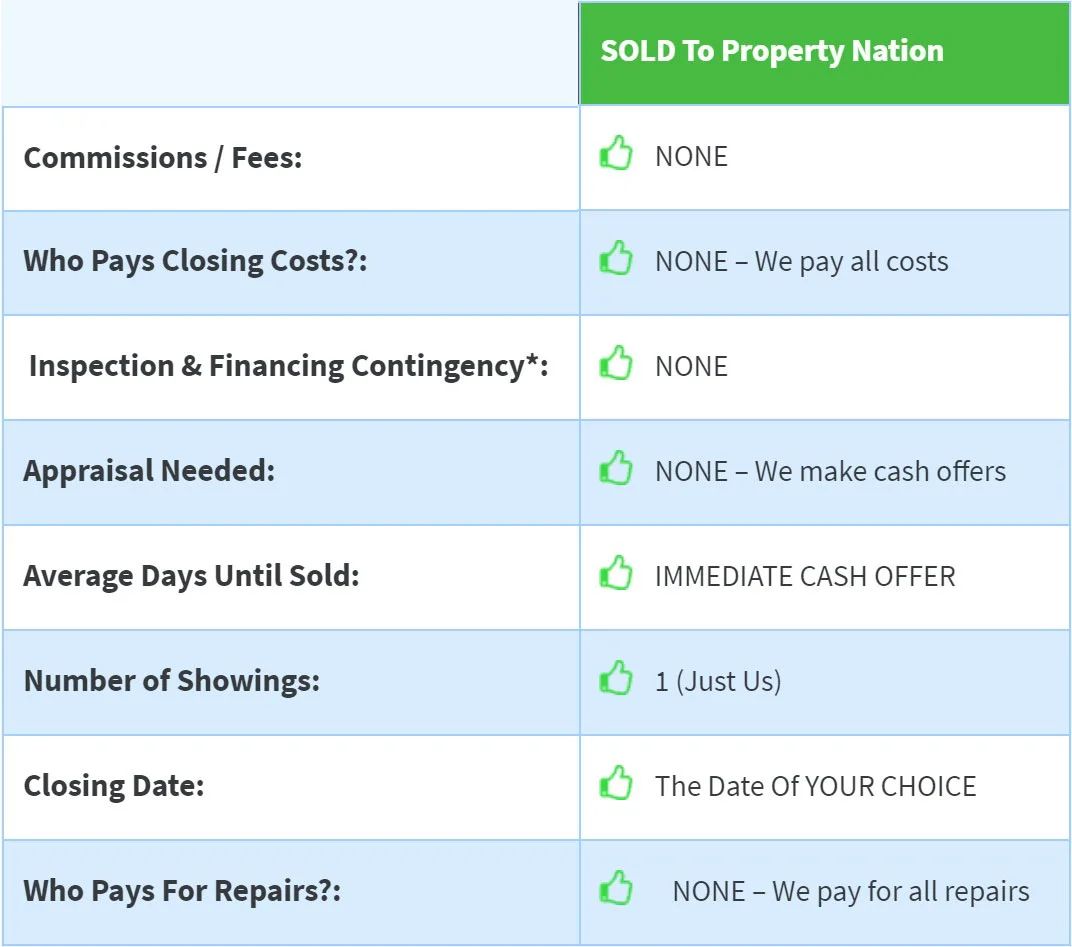Click the Commissions / Fees label

(x=163, y=158)
